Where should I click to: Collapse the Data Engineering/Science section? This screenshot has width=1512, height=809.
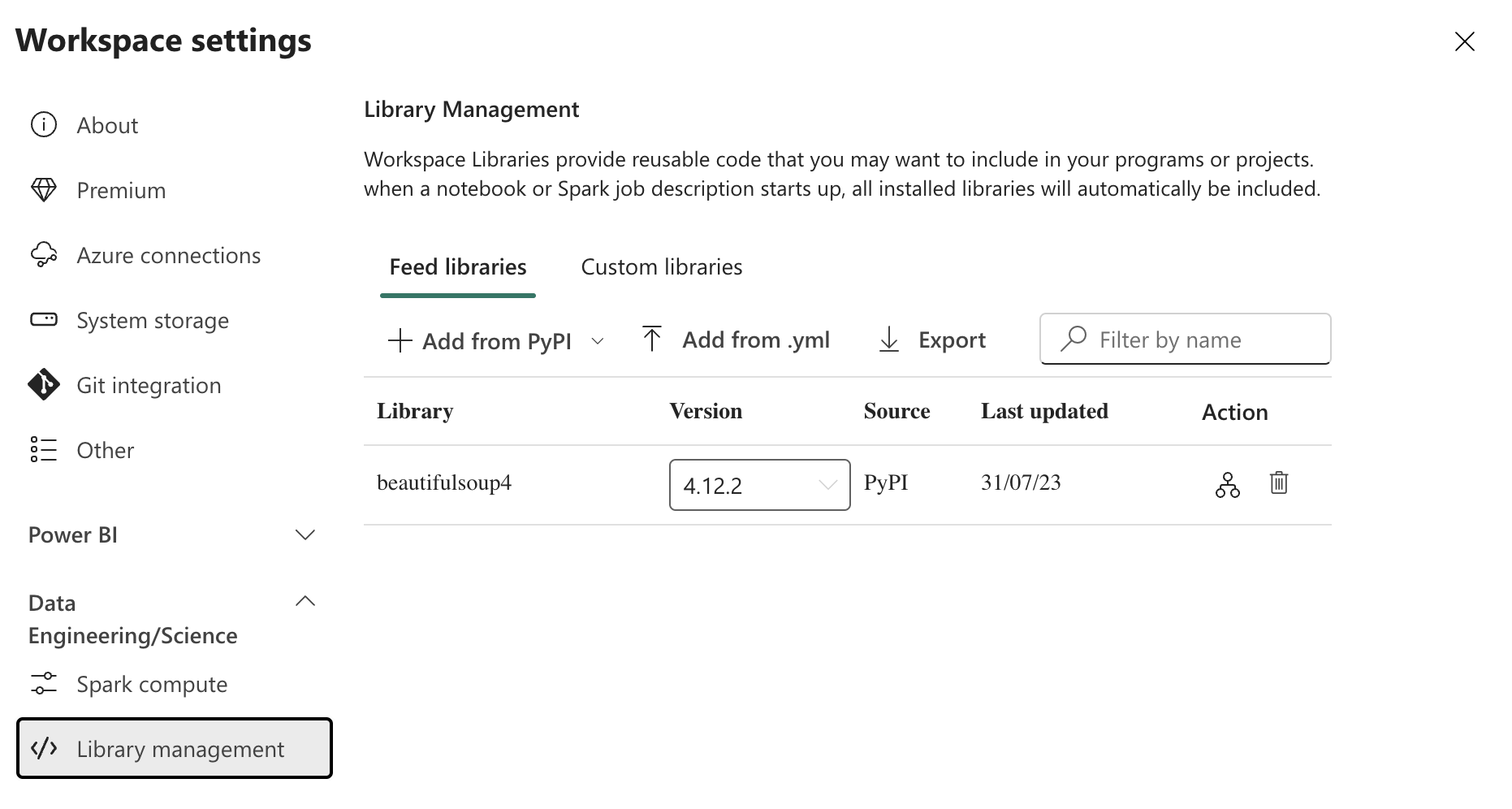[305, 602]
